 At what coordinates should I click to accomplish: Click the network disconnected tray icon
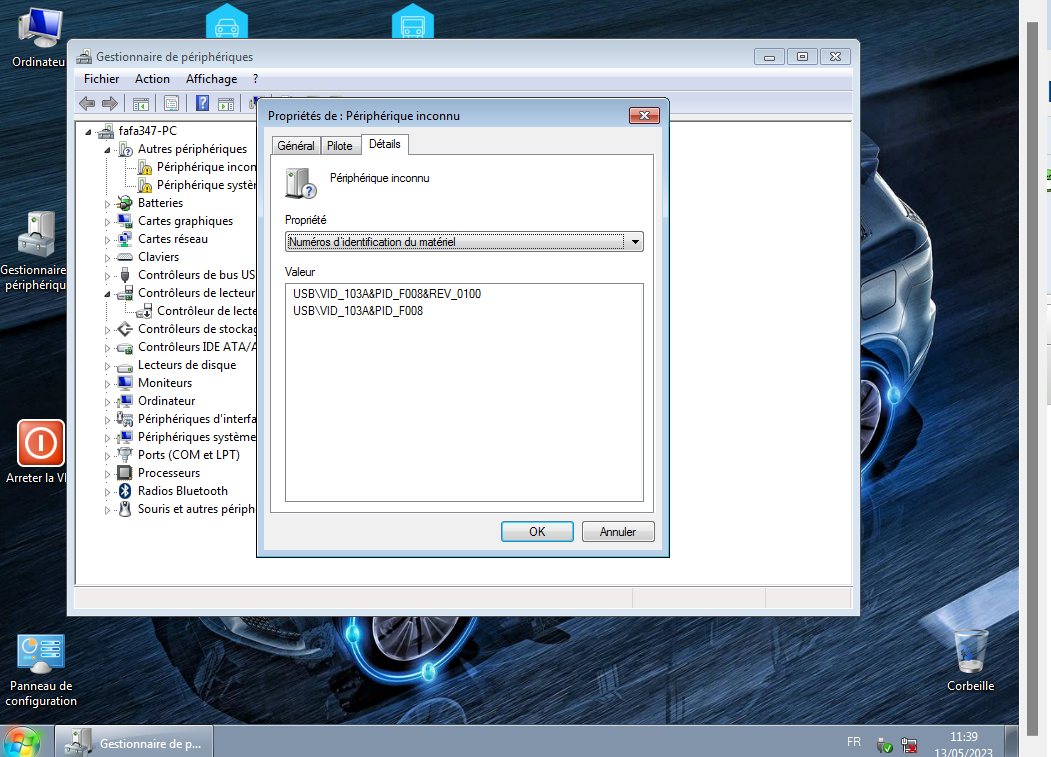click(910, 745)
